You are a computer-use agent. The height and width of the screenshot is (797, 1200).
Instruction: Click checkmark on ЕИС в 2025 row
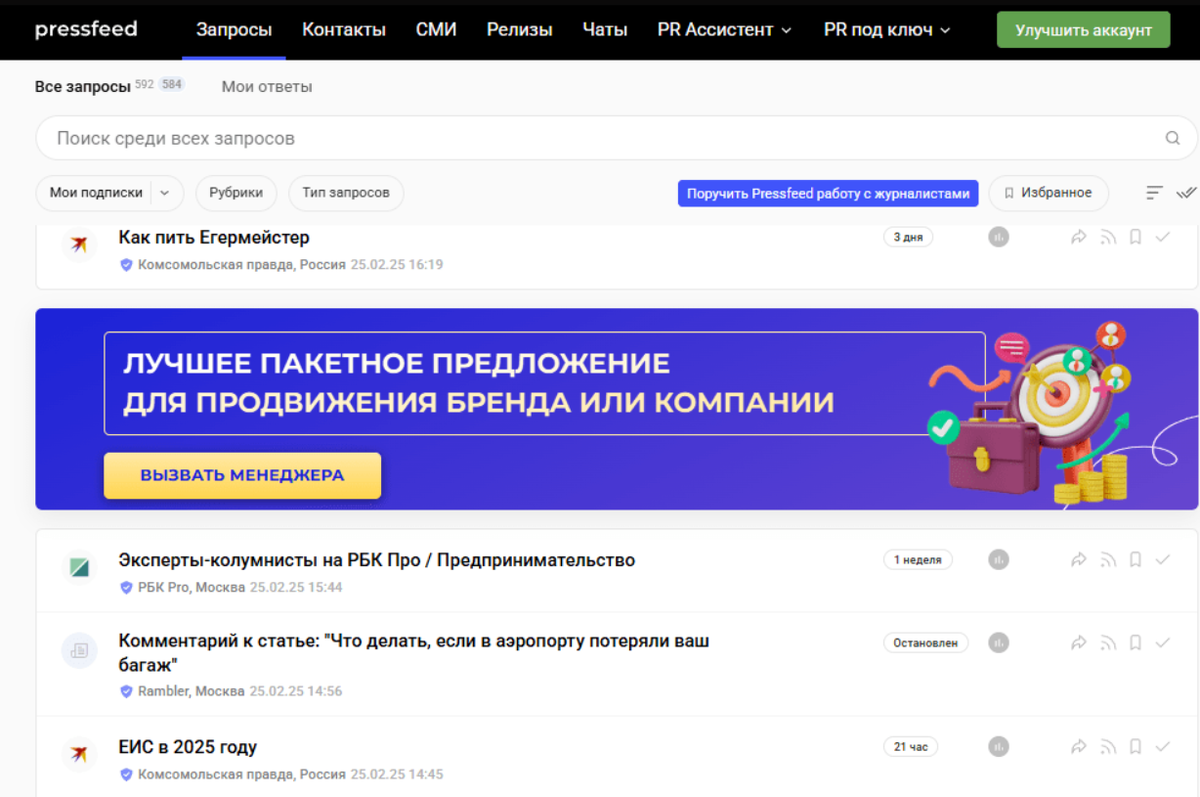pyautogui.click(x=1163, y=746)
